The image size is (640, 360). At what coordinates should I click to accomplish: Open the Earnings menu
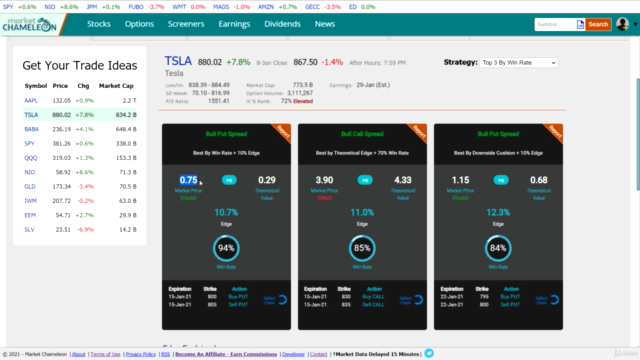point(234,24)
